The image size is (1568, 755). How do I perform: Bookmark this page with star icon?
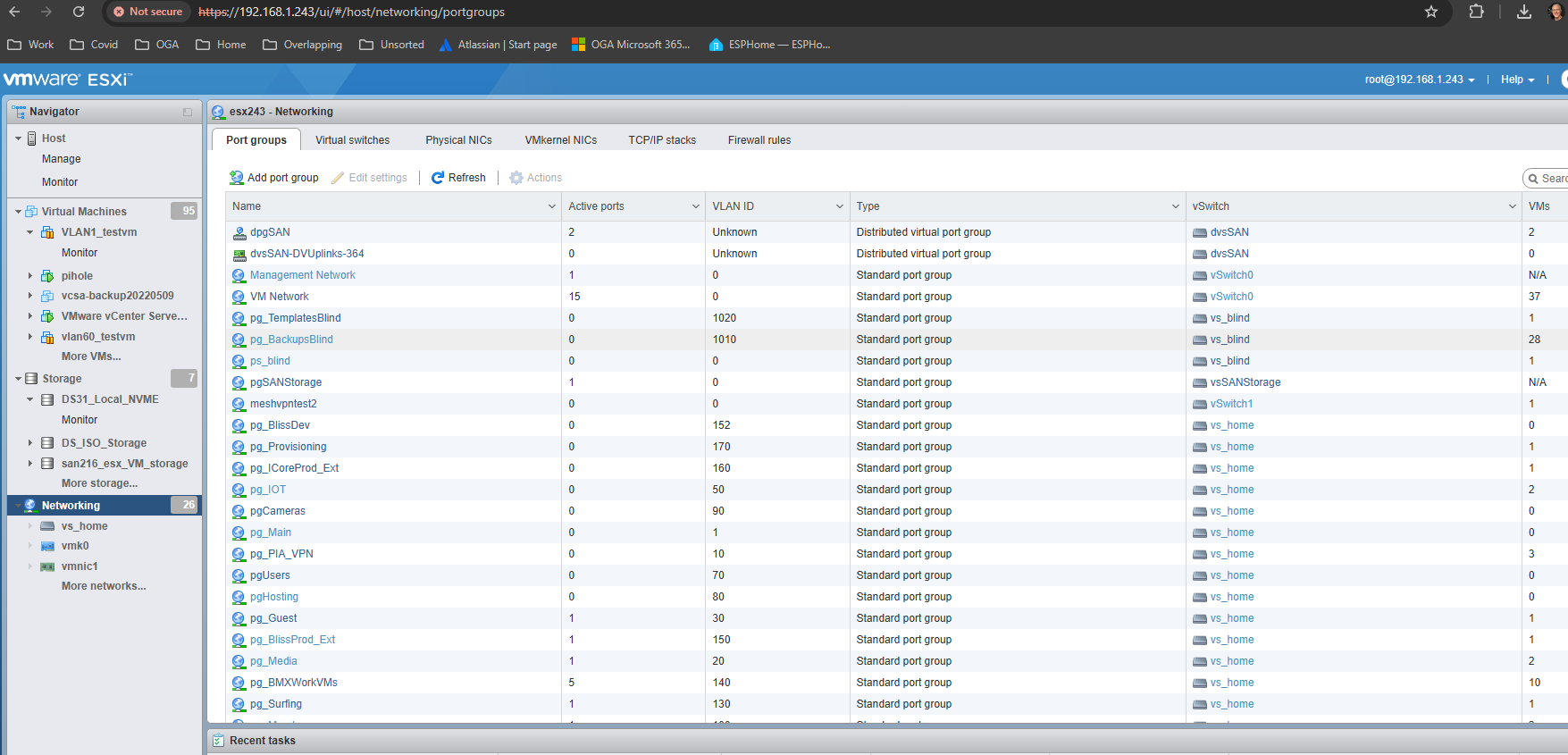[1431, 12]
